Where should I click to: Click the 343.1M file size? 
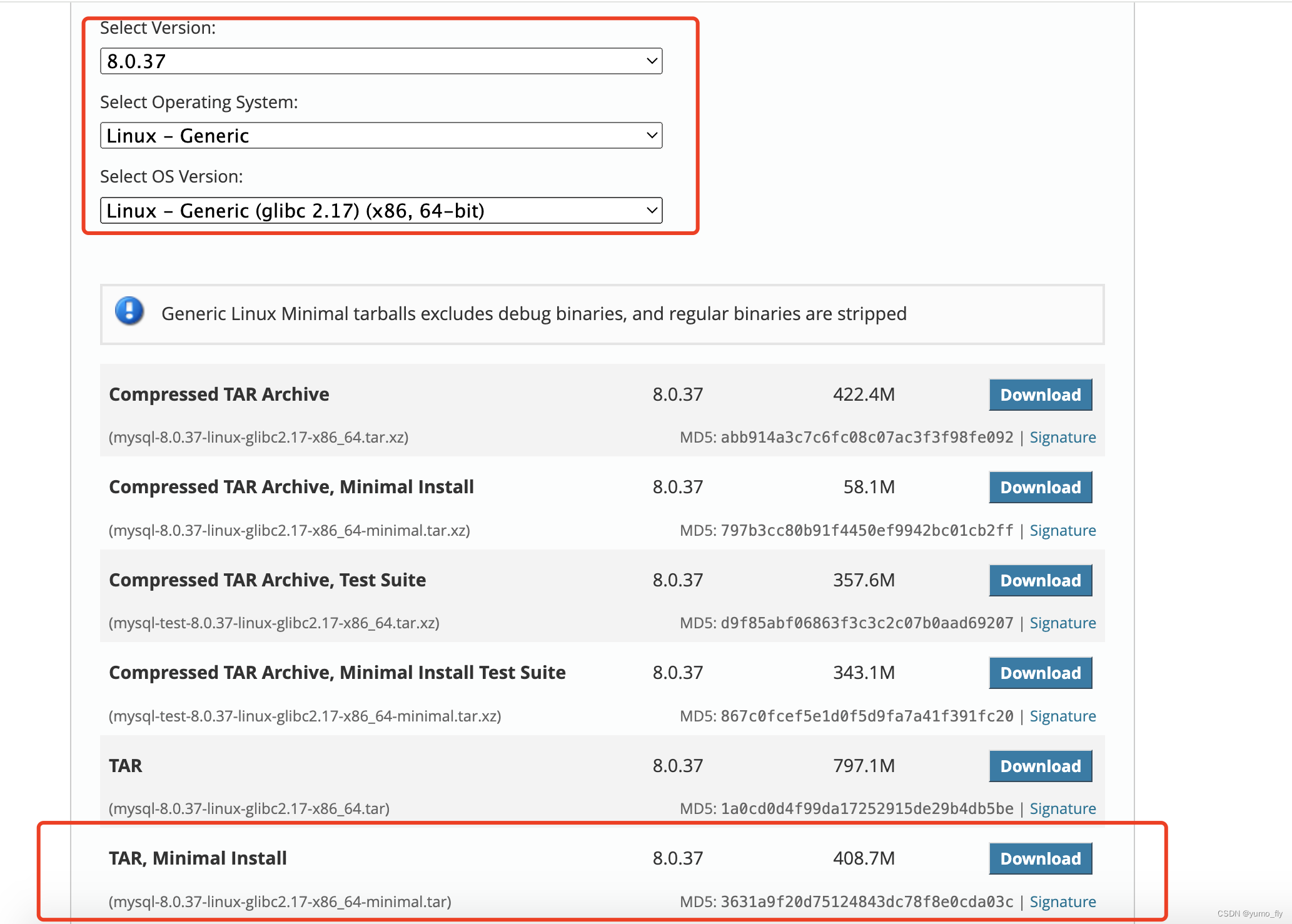864,673
